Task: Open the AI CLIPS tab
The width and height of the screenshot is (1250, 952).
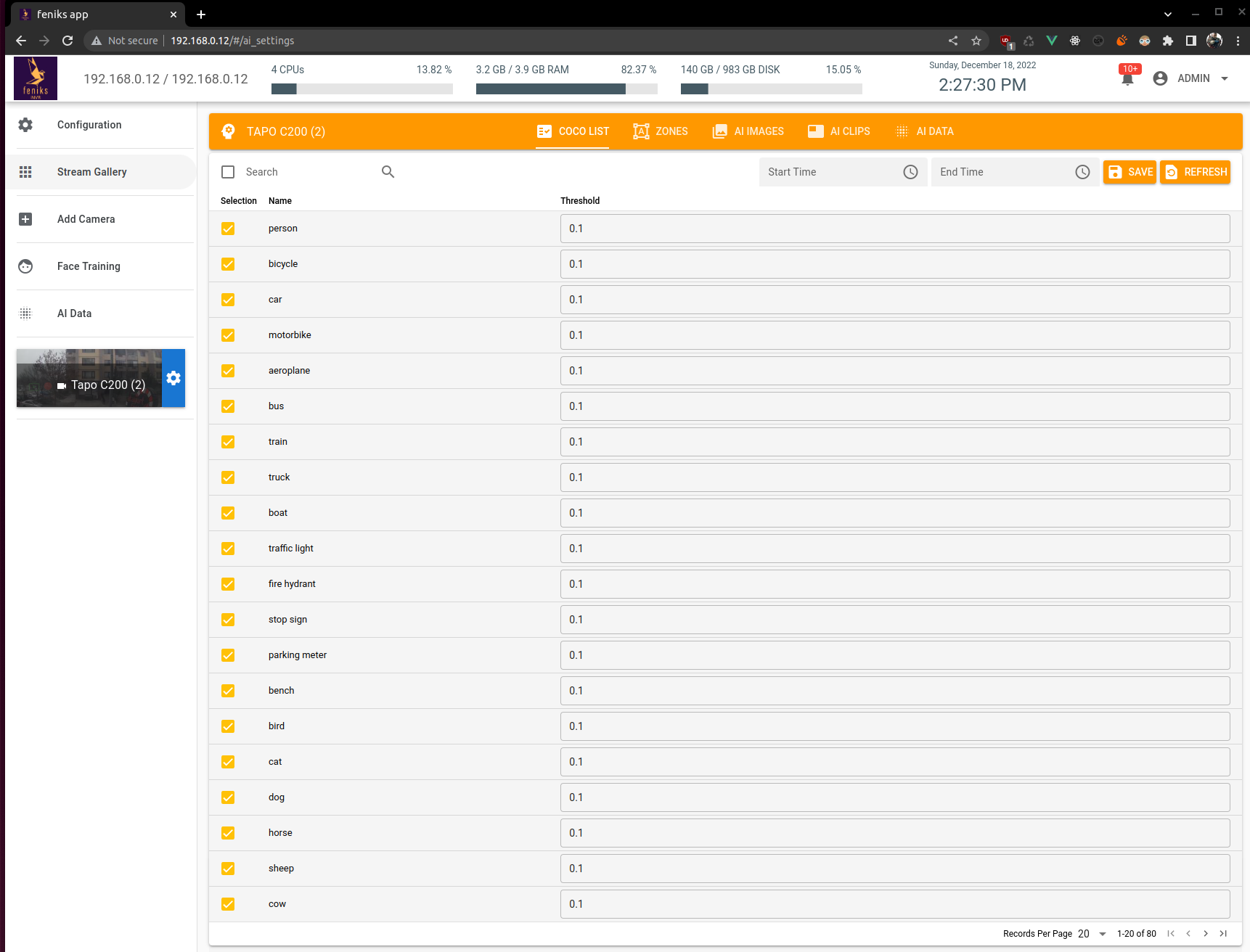Action: point(839,131)
